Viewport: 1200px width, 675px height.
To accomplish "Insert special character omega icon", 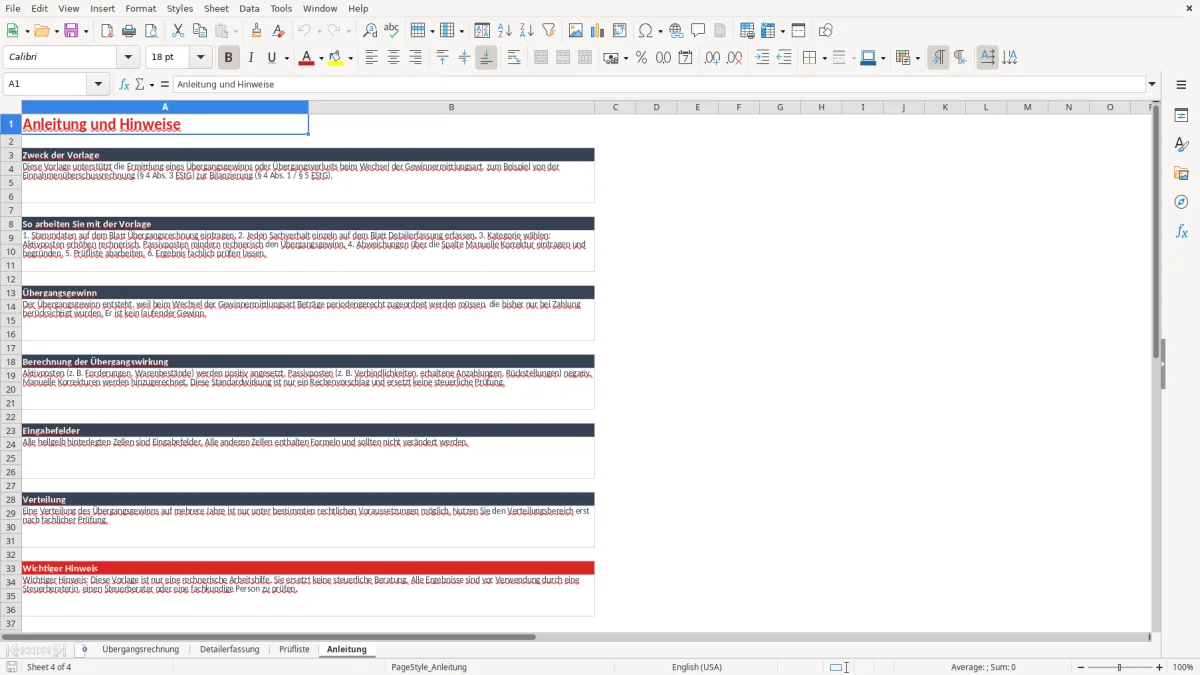I will pos(645,31).
